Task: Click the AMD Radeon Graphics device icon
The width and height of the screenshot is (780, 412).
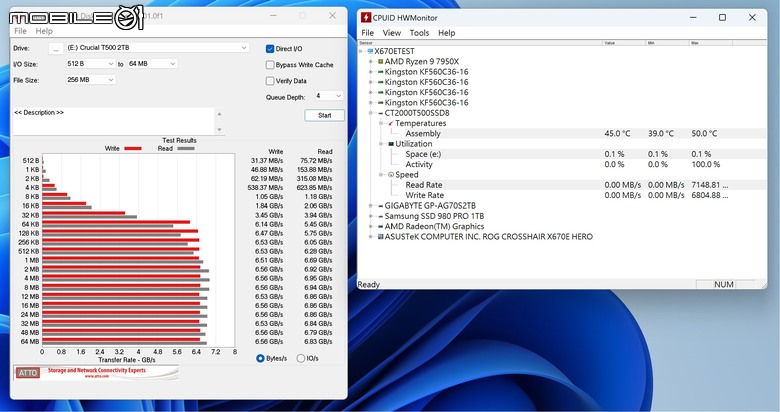Action: click(x=381, y=226)
